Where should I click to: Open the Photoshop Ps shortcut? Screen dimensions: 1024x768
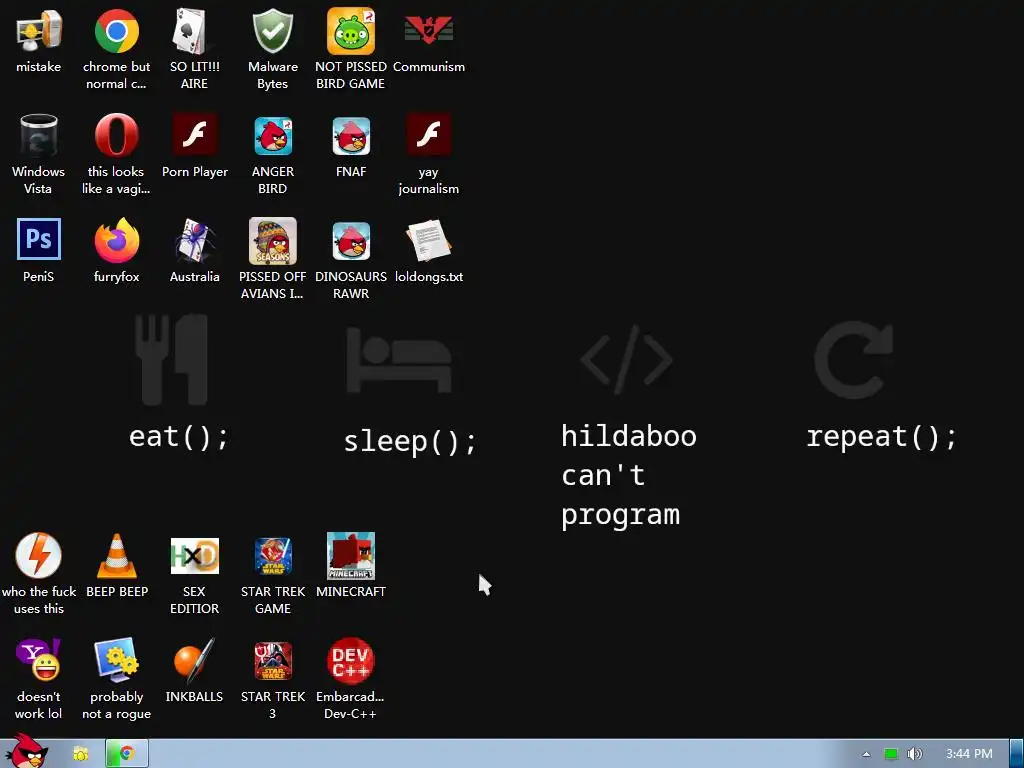[39, 239]
